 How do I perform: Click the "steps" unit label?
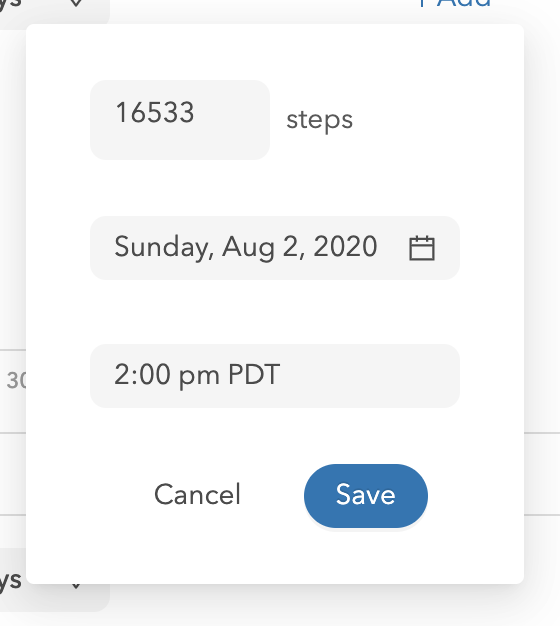[320, 120]
